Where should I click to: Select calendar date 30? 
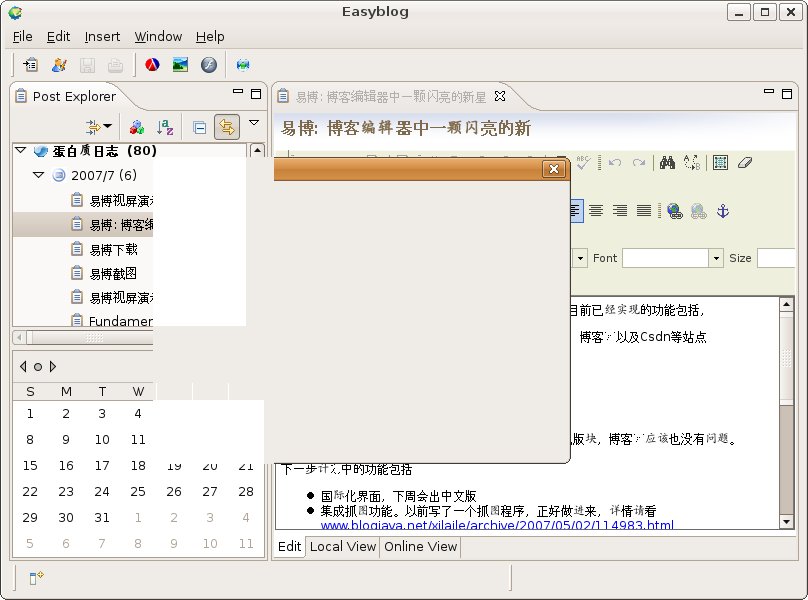(66, 517)
